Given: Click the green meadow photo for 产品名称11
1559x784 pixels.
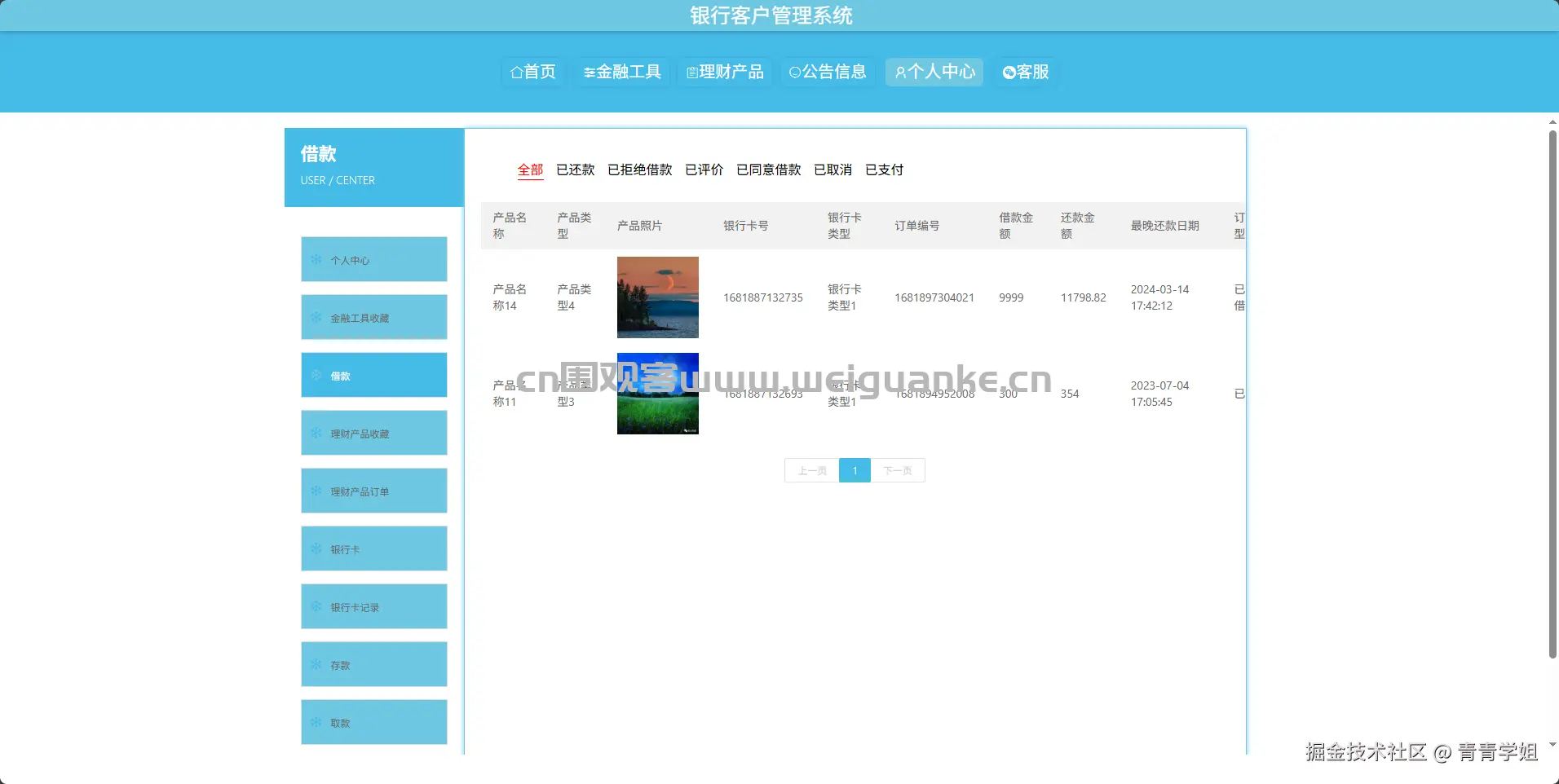Looking at the screenshot, I should (x=658, y=394).
